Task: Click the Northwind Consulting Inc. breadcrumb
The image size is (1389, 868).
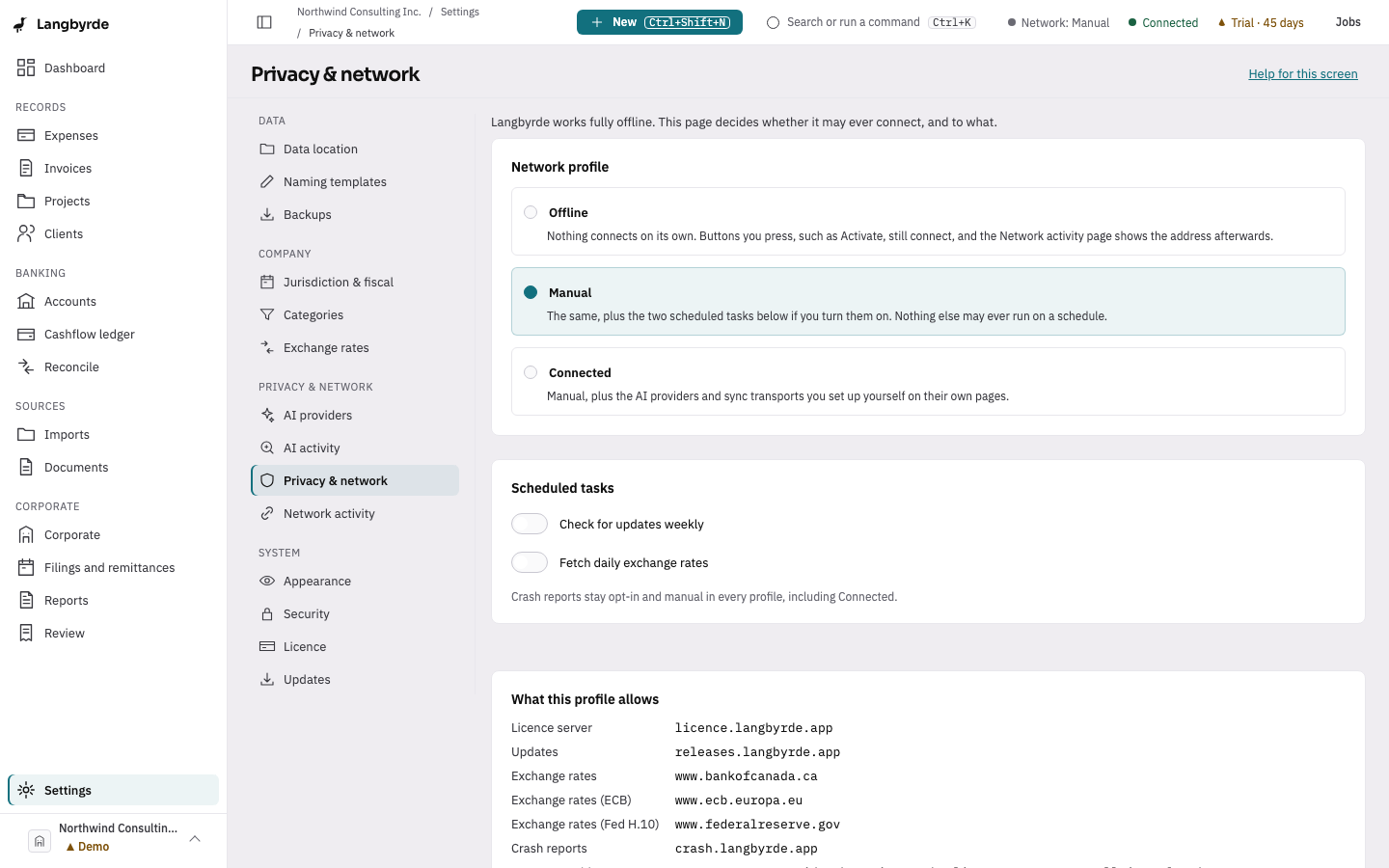Action: point(359,12)
